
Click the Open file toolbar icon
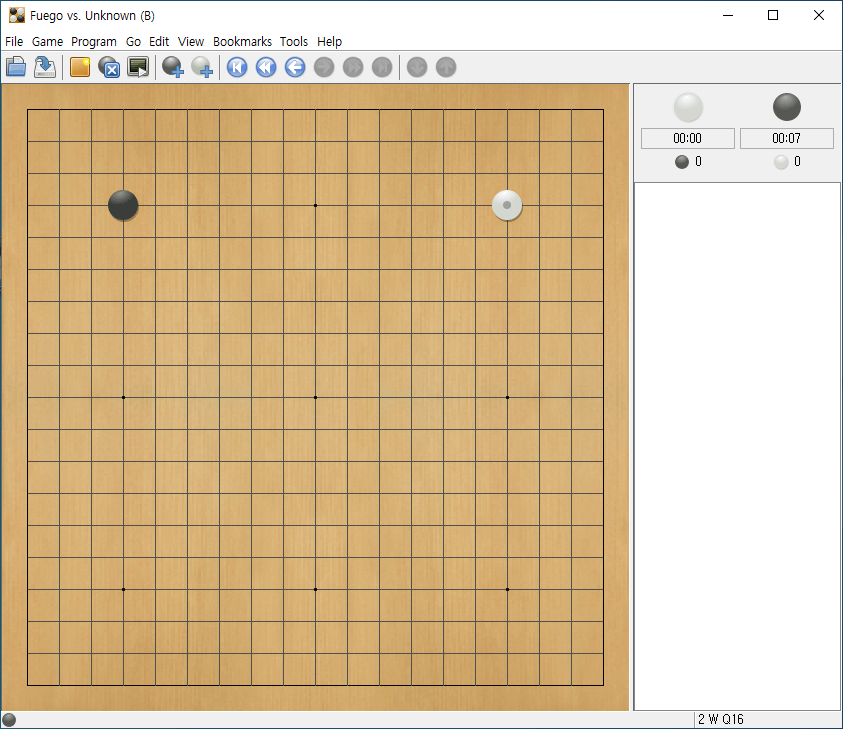point(16,67)
